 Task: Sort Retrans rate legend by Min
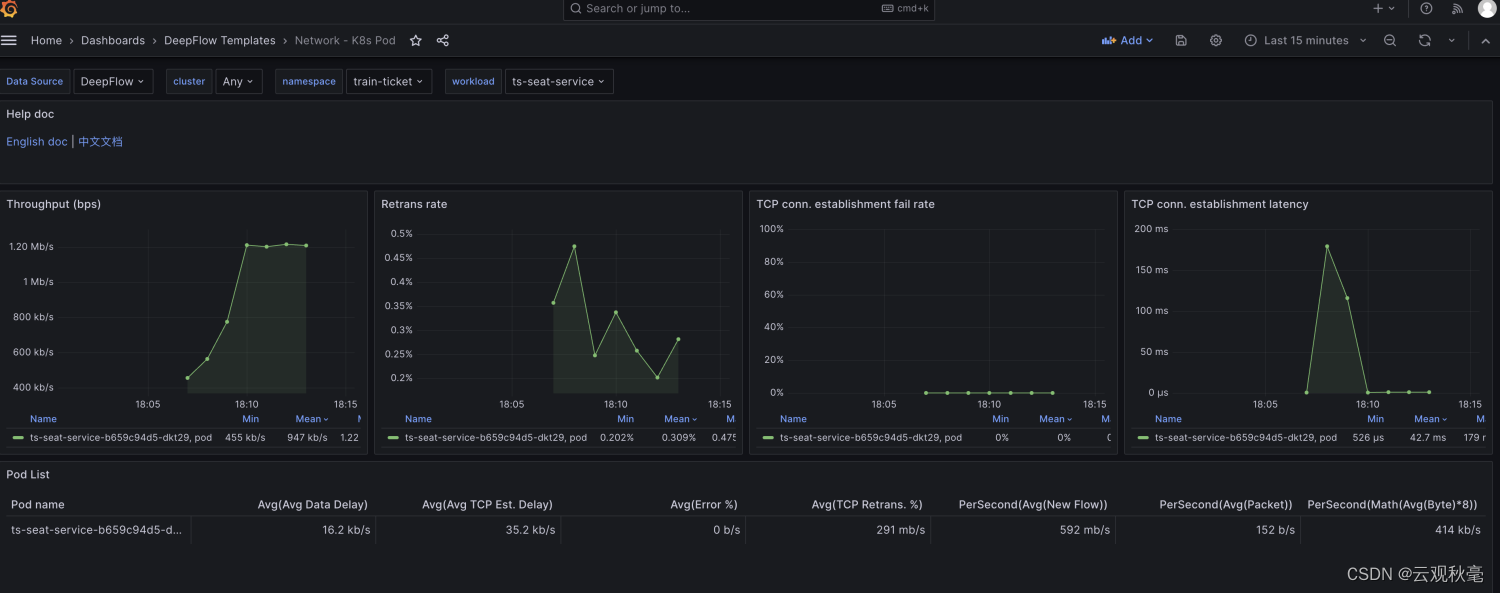tap(625, 419)
